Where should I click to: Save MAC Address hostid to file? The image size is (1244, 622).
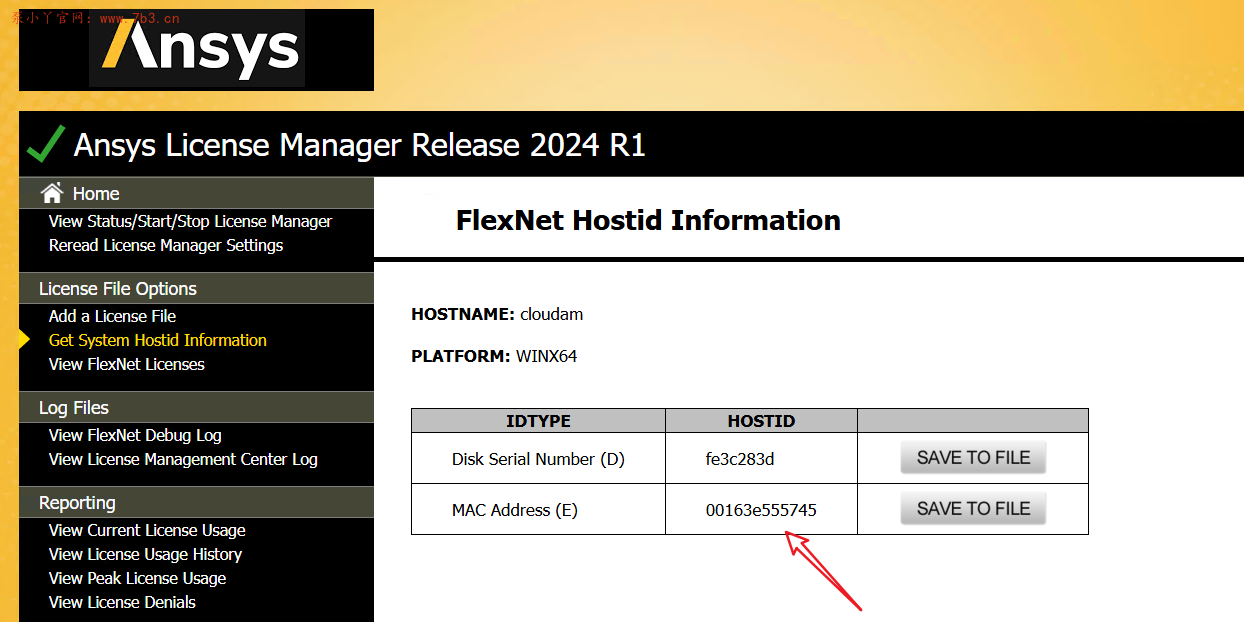pos(973,508)
